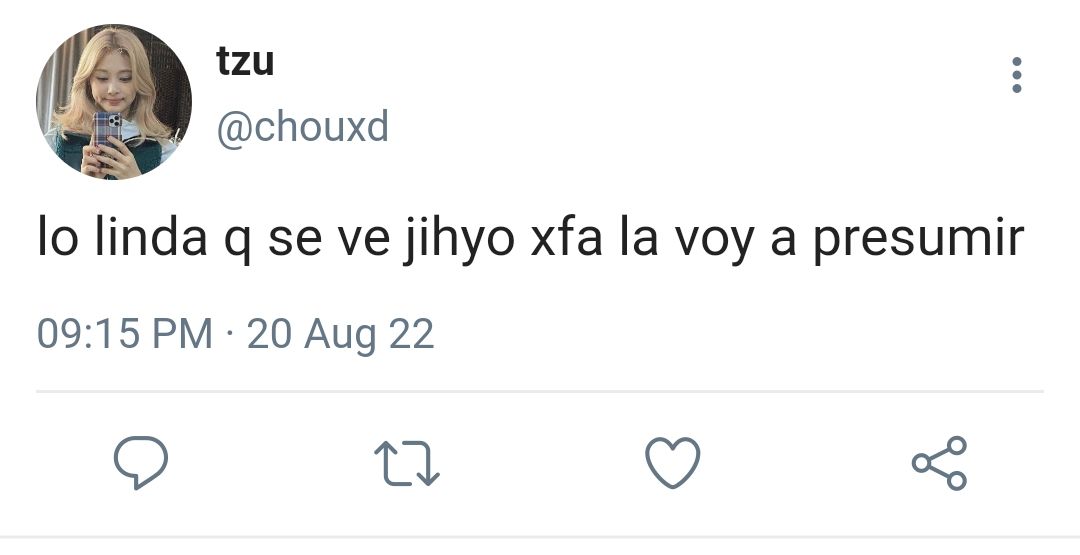
Task: Click the tweet's first word lo
Action: click(x=56, y=236)
